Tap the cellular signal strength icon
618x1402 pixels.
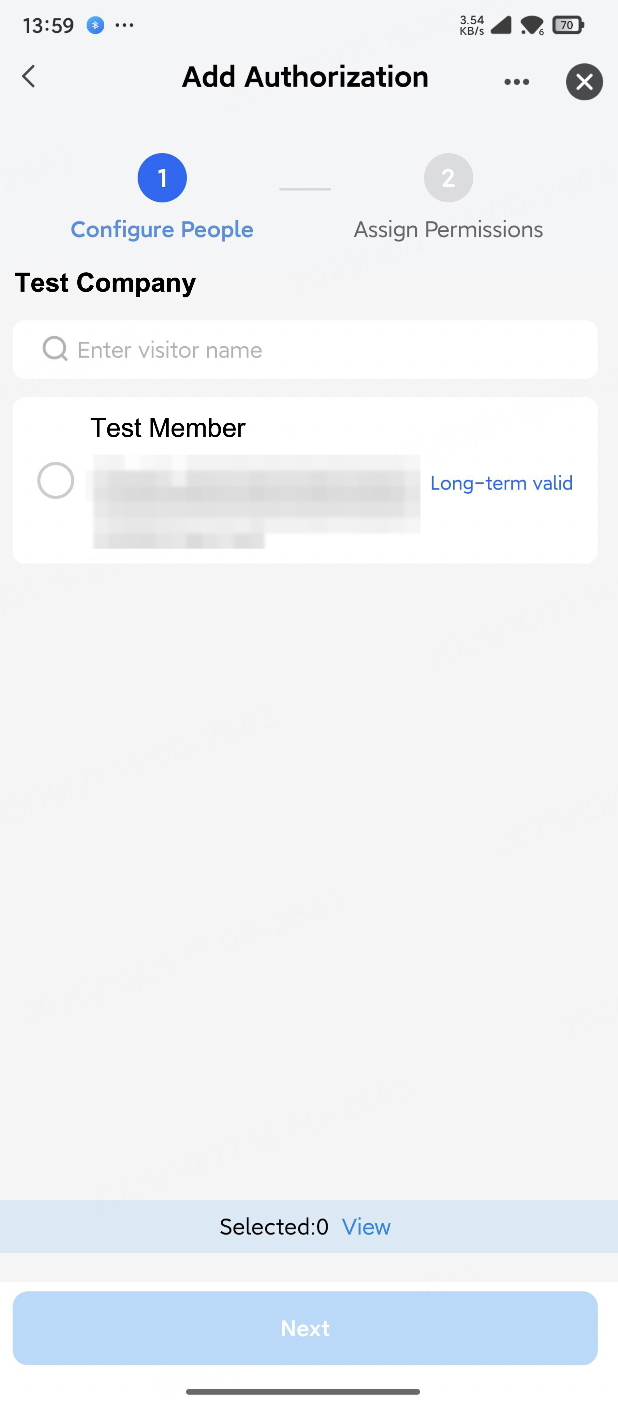coord(501,26)
